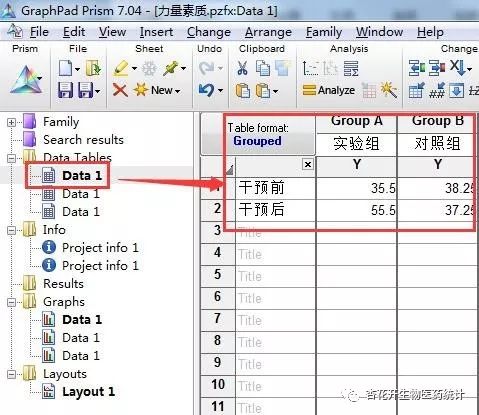Screen dimensions: 479x415
Task: Click the green pushpin icon
Action: (x=171, y=69)
